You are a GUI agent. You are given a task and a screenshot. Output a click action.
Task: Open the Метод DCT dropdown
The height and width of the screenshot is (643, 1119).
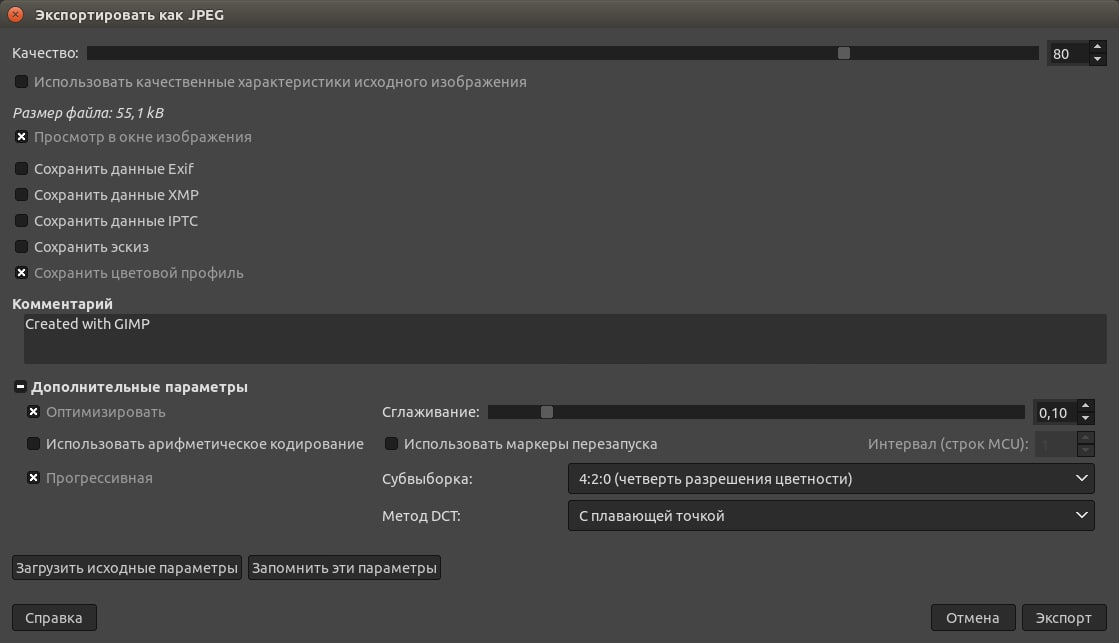(x=830, y=516)
